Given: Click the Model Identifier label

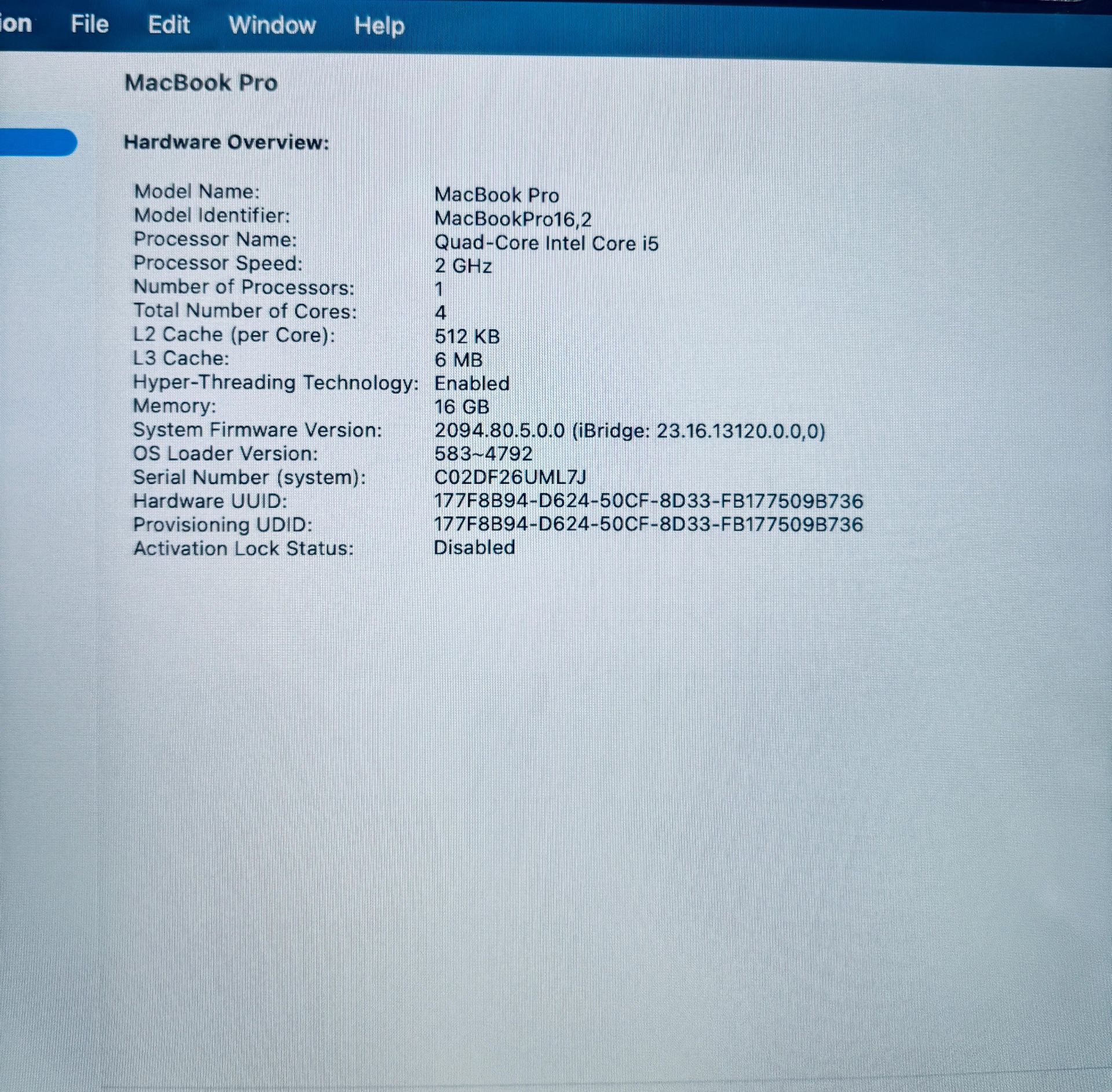Looking at the screenshot, I should (212, 215).
